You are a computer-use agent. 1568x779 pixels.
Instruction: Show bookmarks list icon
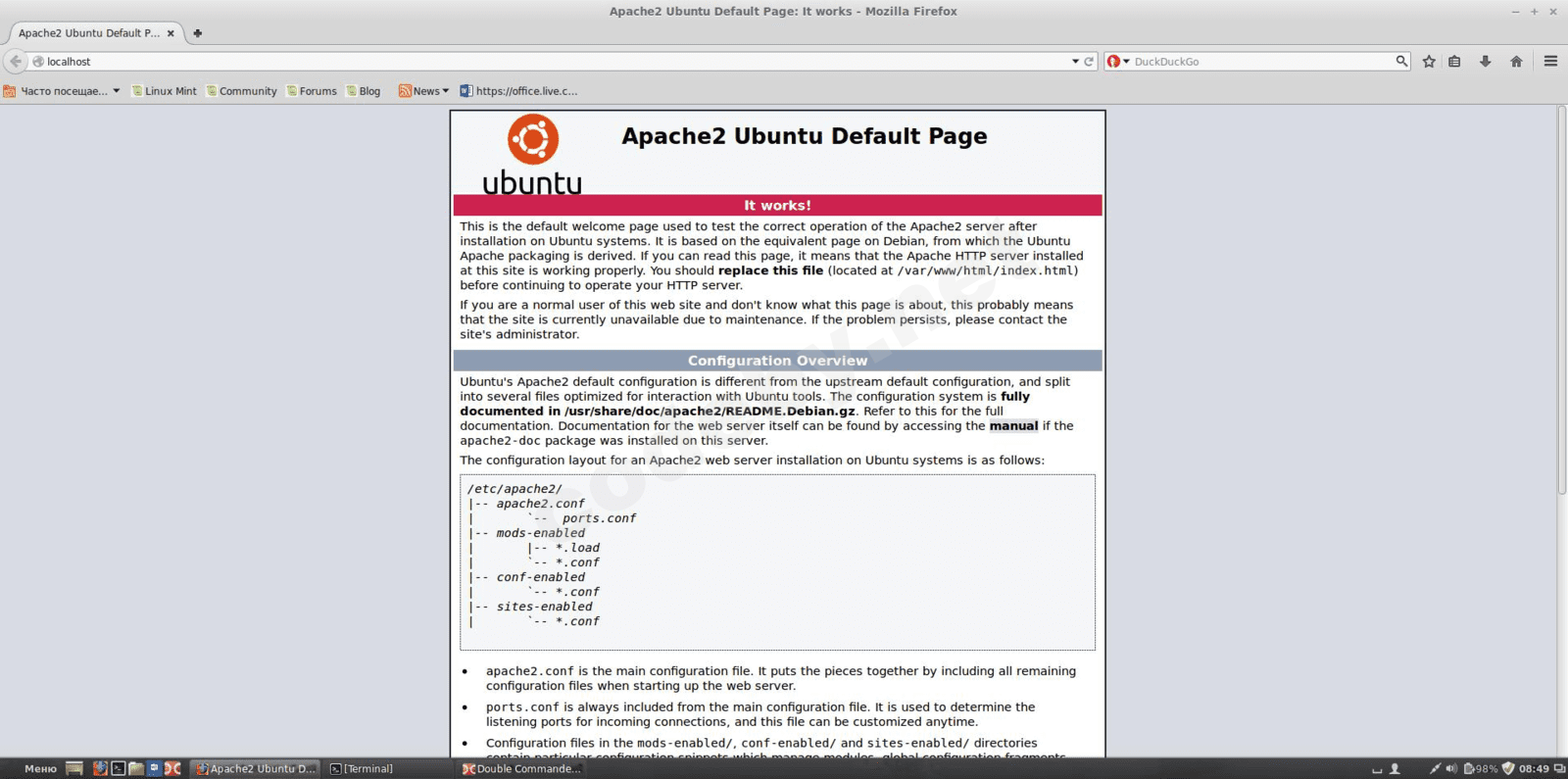coord(1454,62)
